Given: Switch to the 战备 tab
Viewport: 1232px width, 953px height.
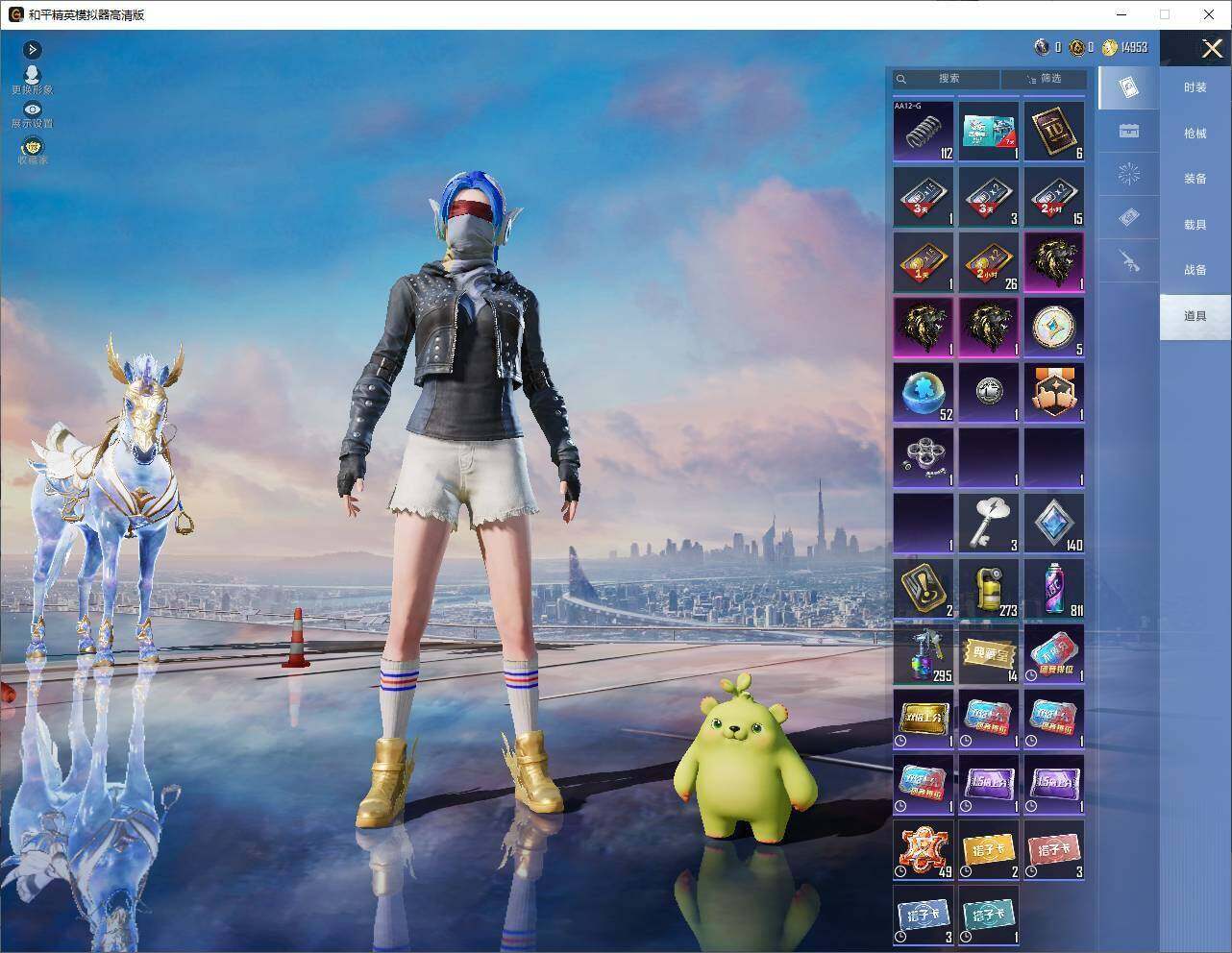Looking at the screenshot, I should tap(1195, 270).
